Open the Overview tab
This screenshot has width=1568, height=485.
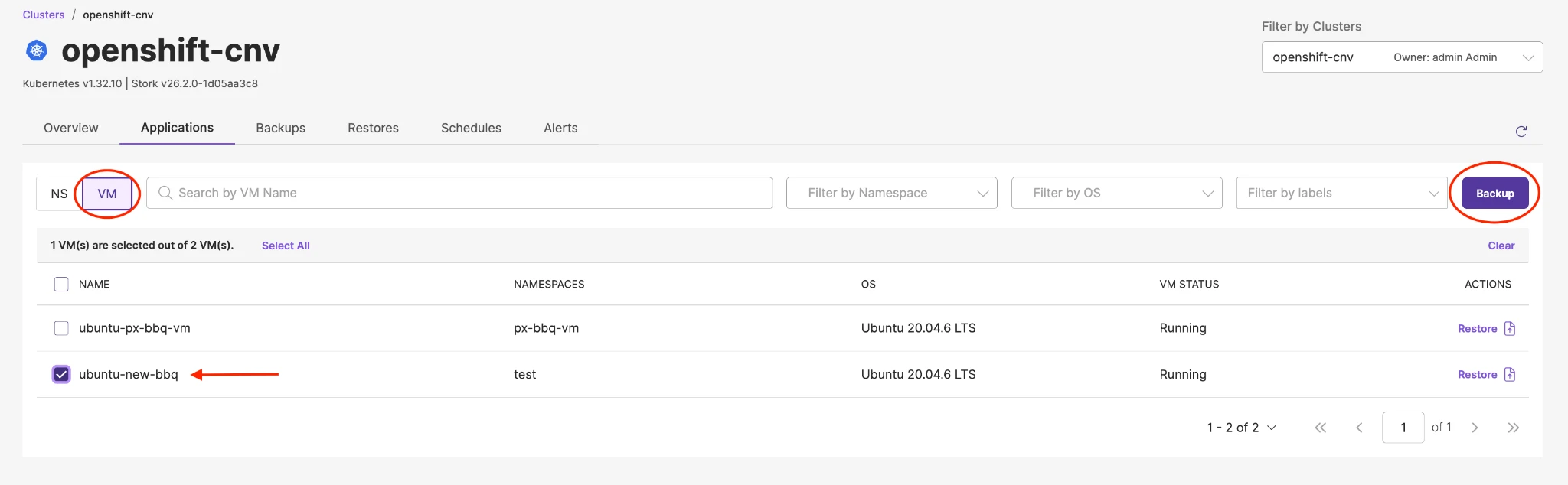pyautogui.click(x=71, y=128)
